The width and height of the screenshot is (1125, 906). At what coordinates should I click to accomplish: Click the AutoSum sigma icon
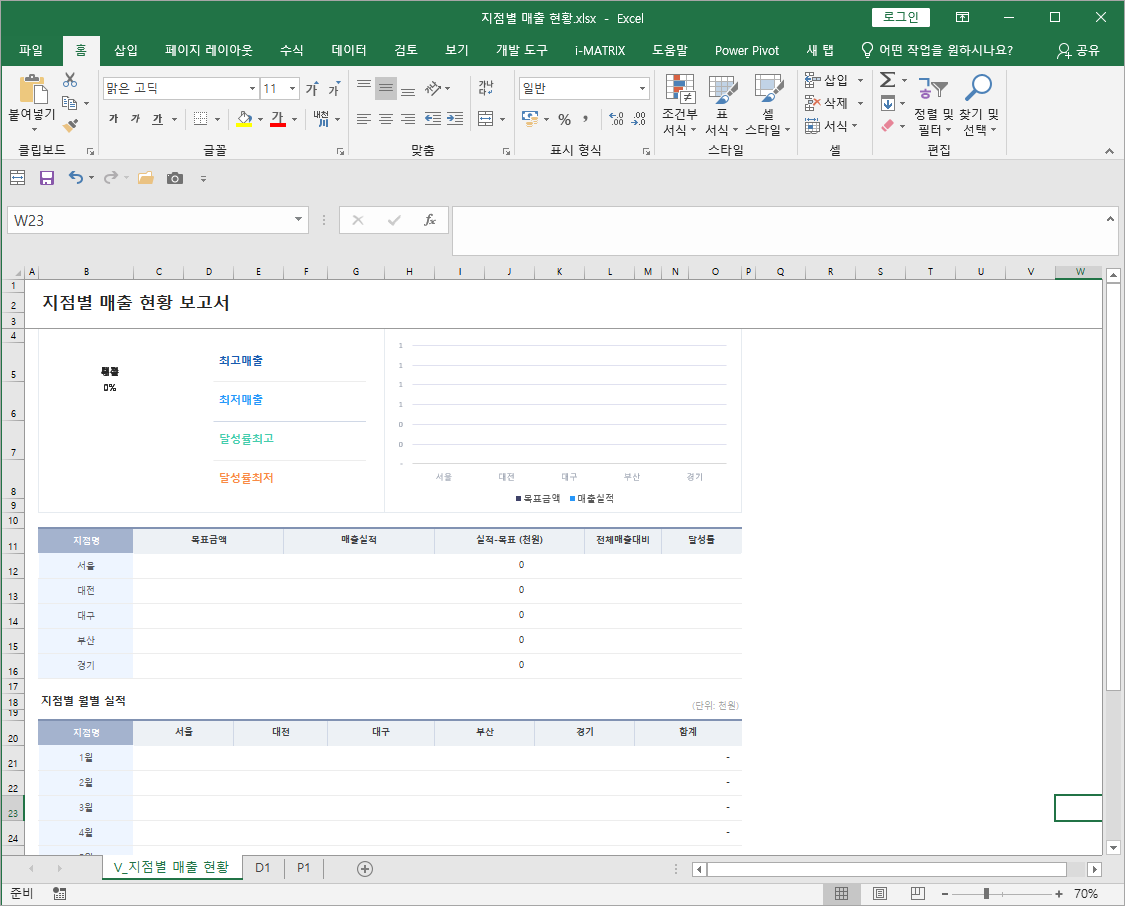pos(887,80)
